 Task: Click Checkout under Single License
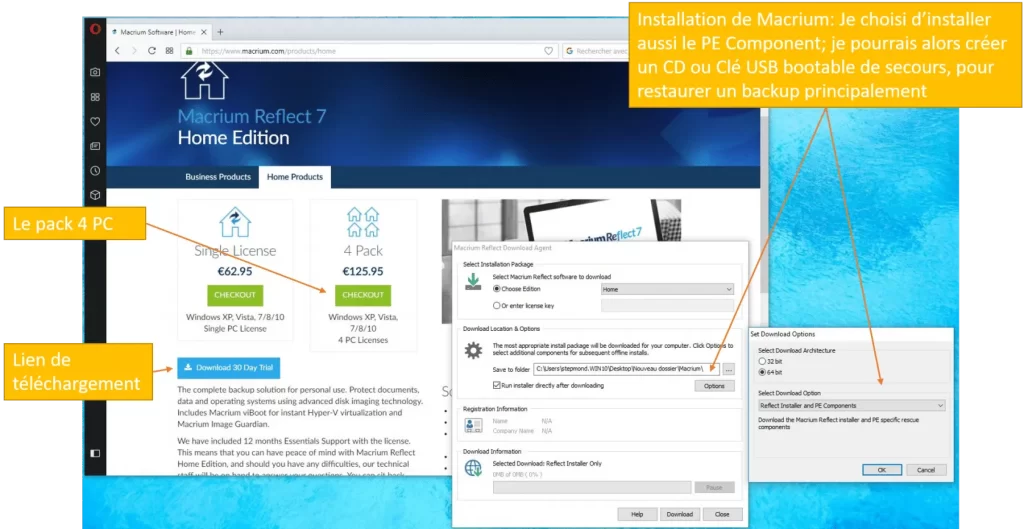click(x=234, y=295)
